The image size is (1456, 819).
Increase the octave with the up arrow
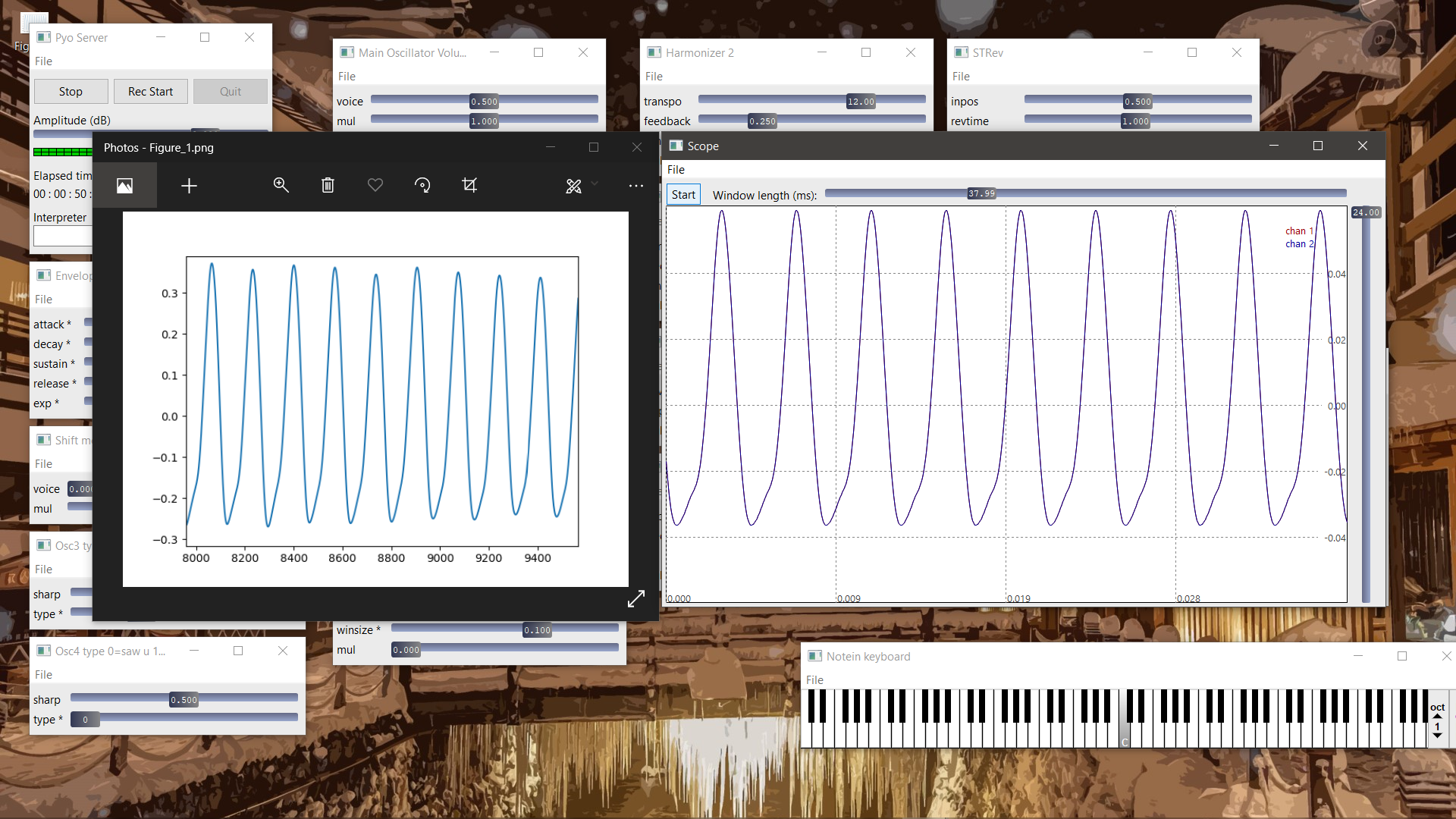pyautogui.click(x=1437, y=716)
